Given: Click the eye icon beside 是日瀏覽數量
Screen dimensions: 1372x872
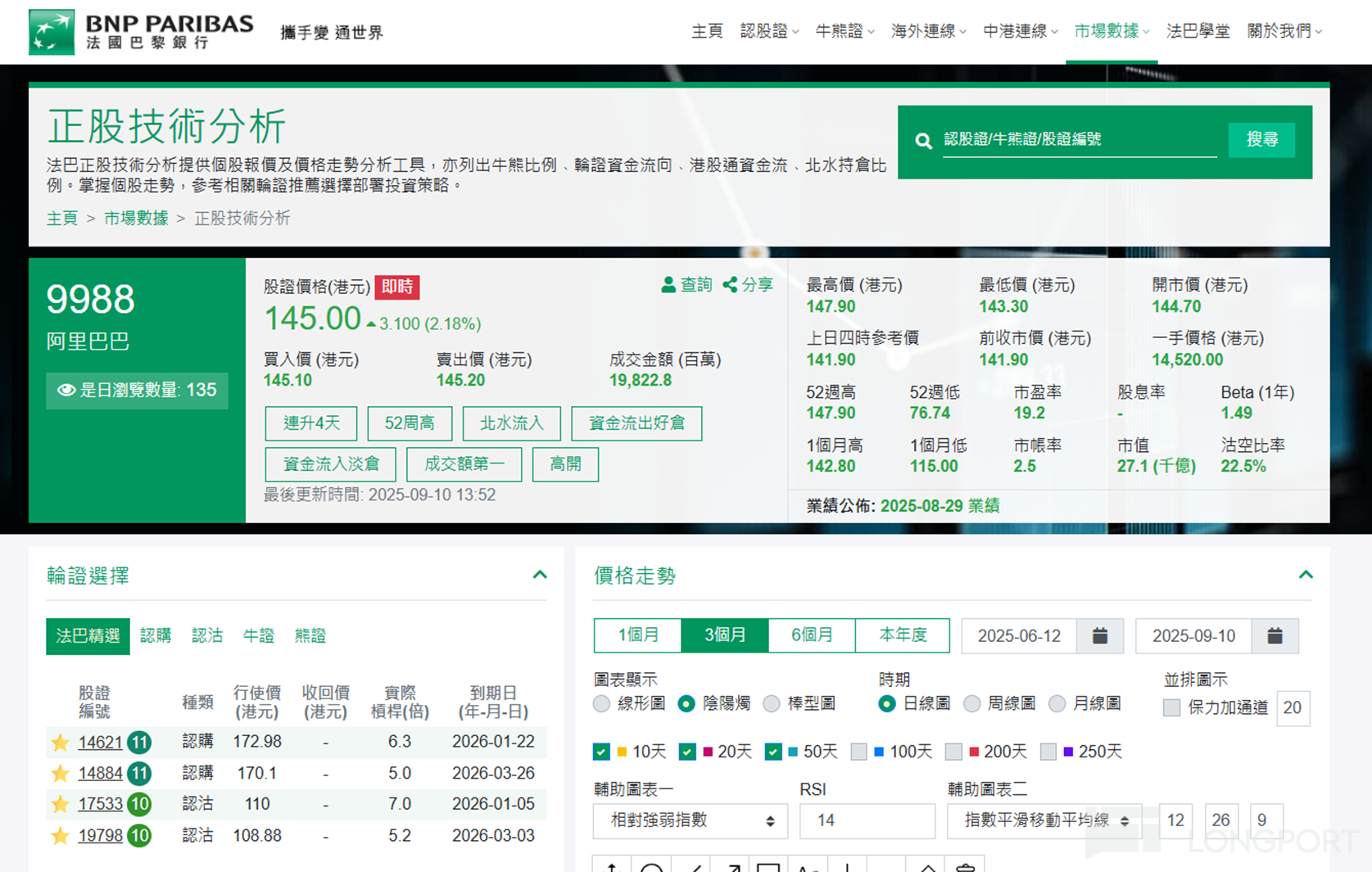Looking at the screenshot, I should (x=66, y=391).
